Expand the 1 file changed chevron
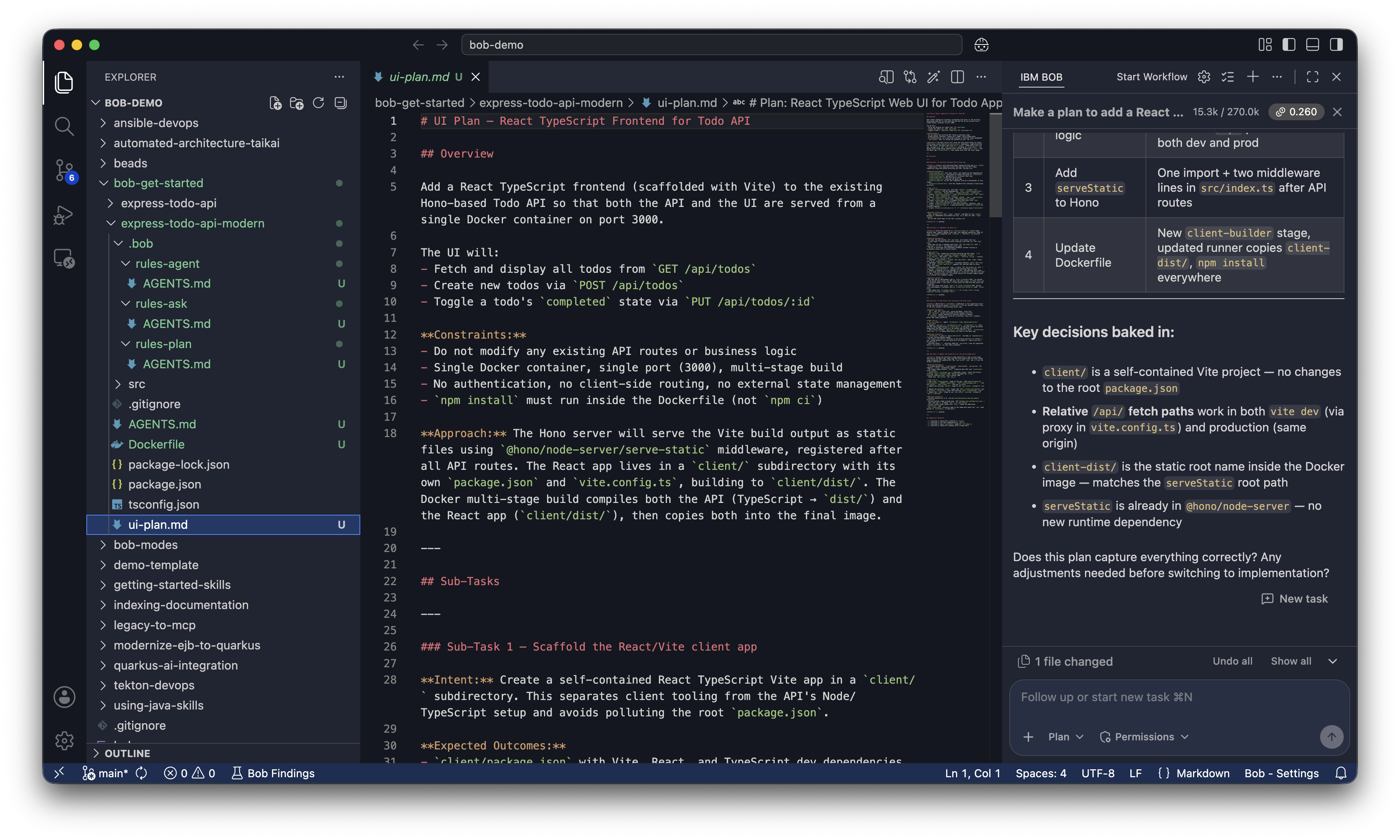Image resolution: width=1400 pixels, height=840 pixels. coord(1333,661)
